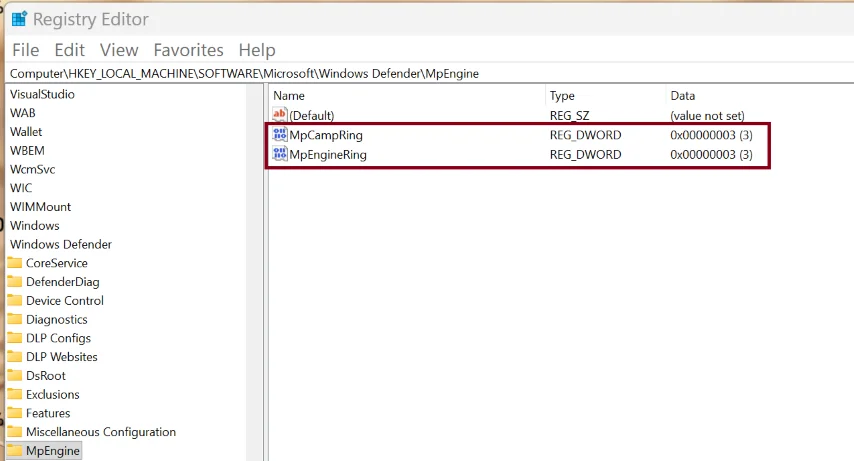
Task: Select the MpCampRing DWORD icon
Action: (280, 134)
